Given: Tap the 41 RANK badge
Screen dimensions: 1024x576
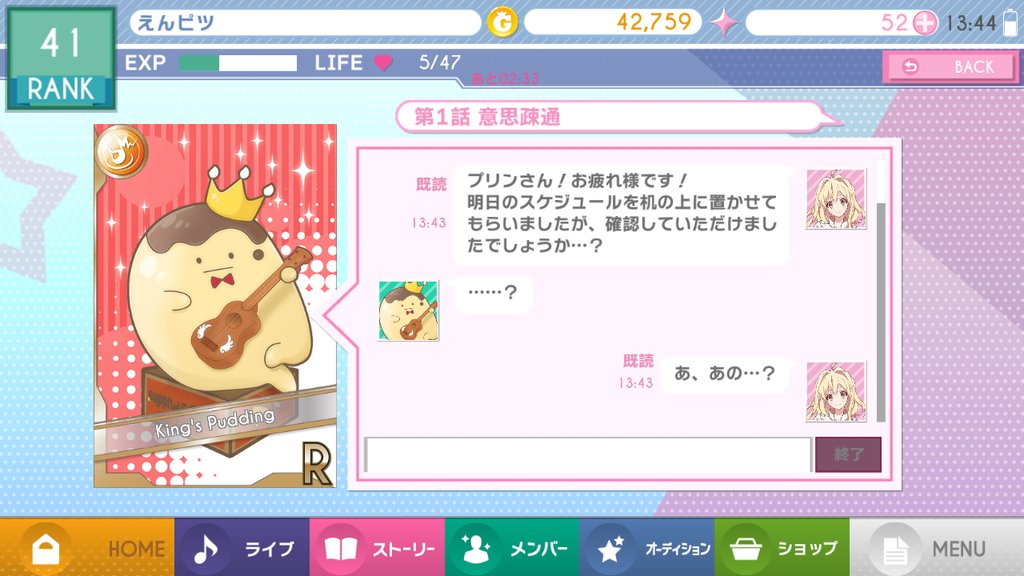Looking at the screenshot, I should (61, 59).
